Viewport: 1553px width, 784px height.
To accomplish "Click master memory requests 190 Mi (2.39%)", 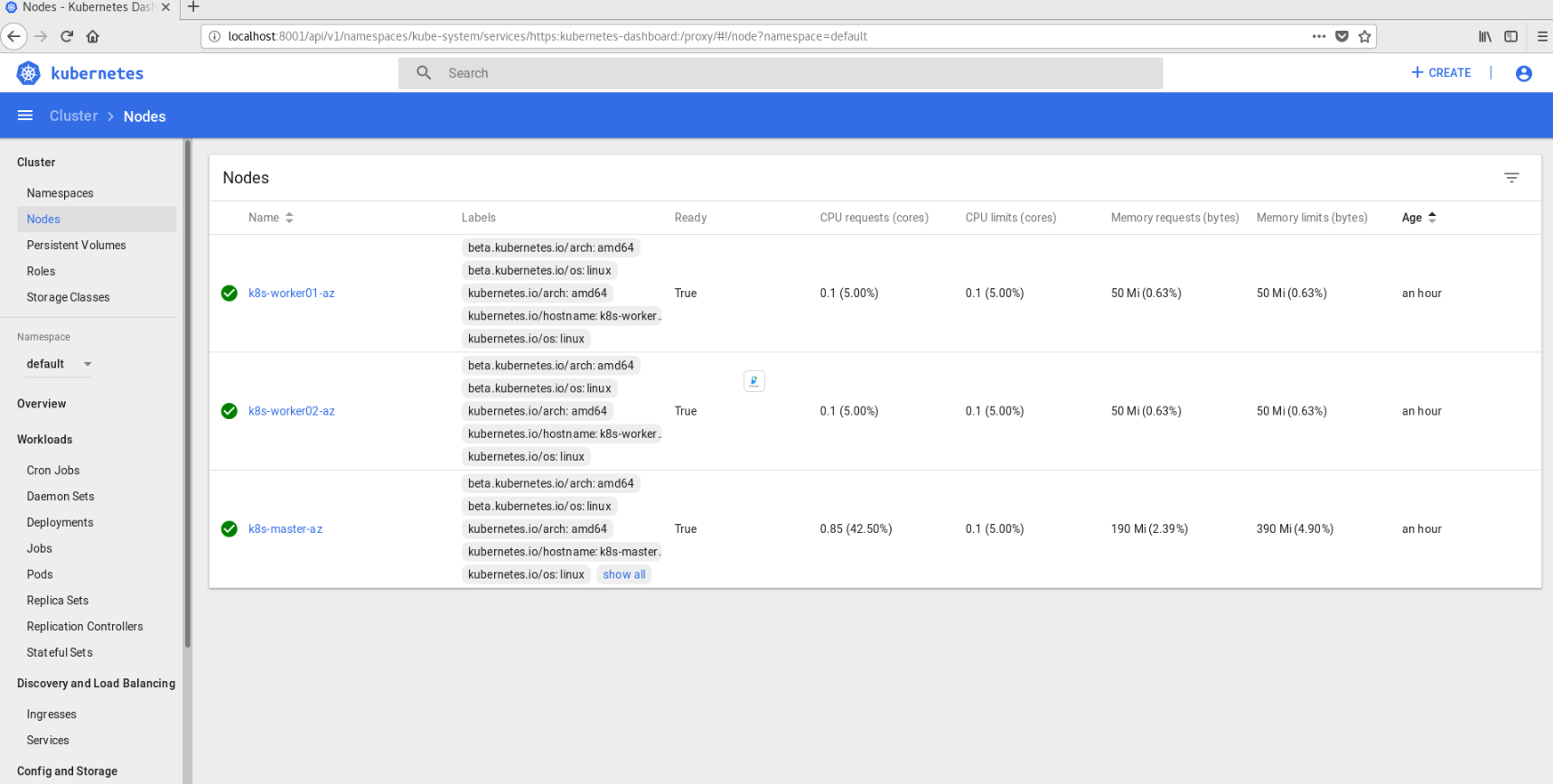I will pos(1149,529).
